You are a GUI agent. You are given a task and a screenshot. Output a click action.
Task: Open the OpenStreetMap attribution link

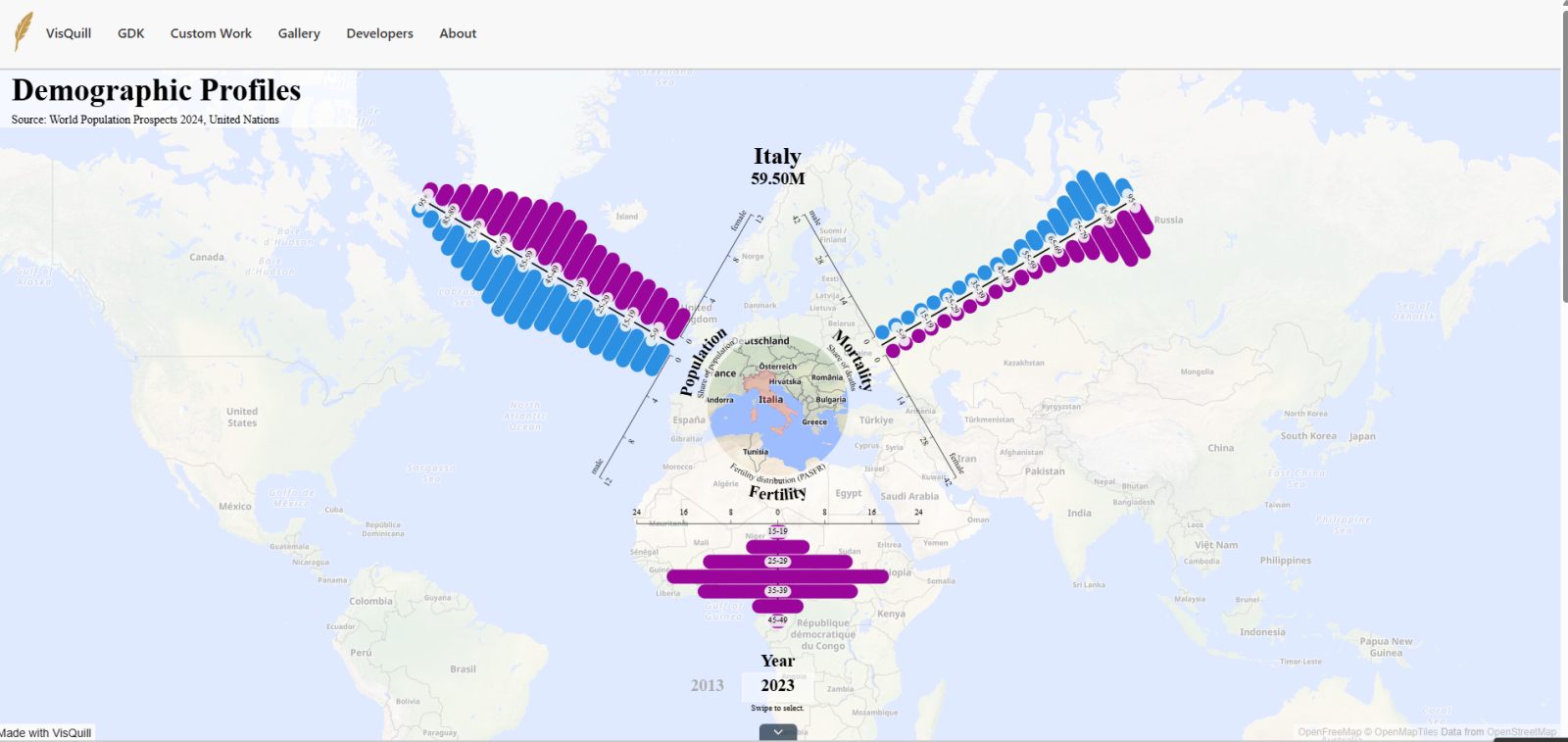[x=1521, y=732]
